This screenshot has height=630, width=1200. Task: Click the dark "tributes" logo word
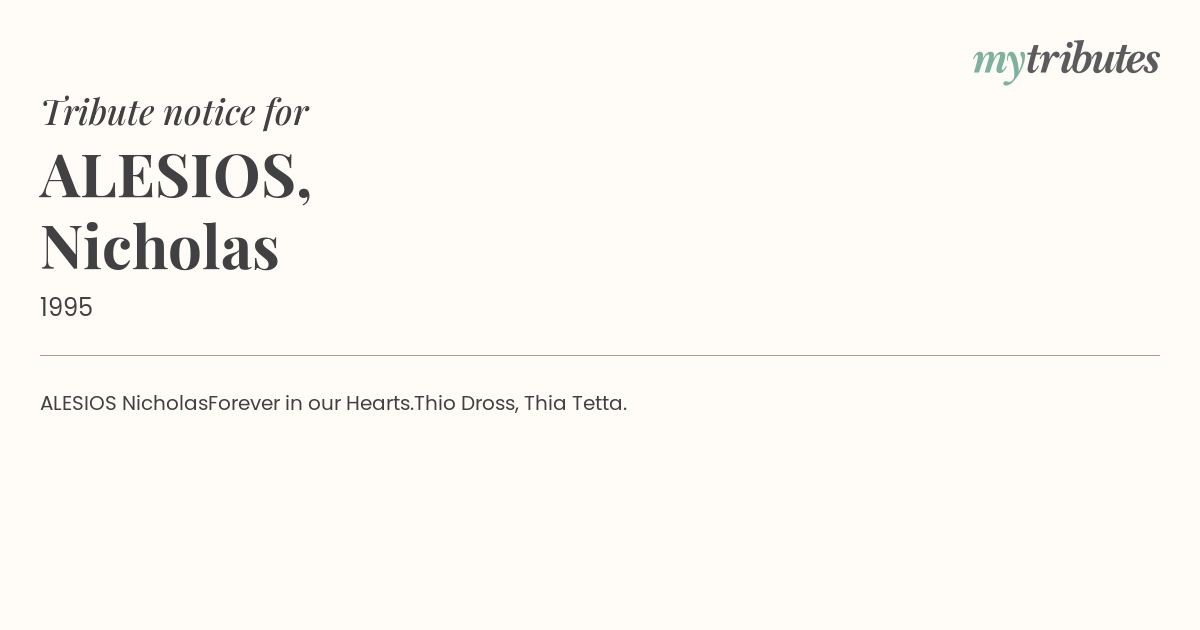[1093, 58]
